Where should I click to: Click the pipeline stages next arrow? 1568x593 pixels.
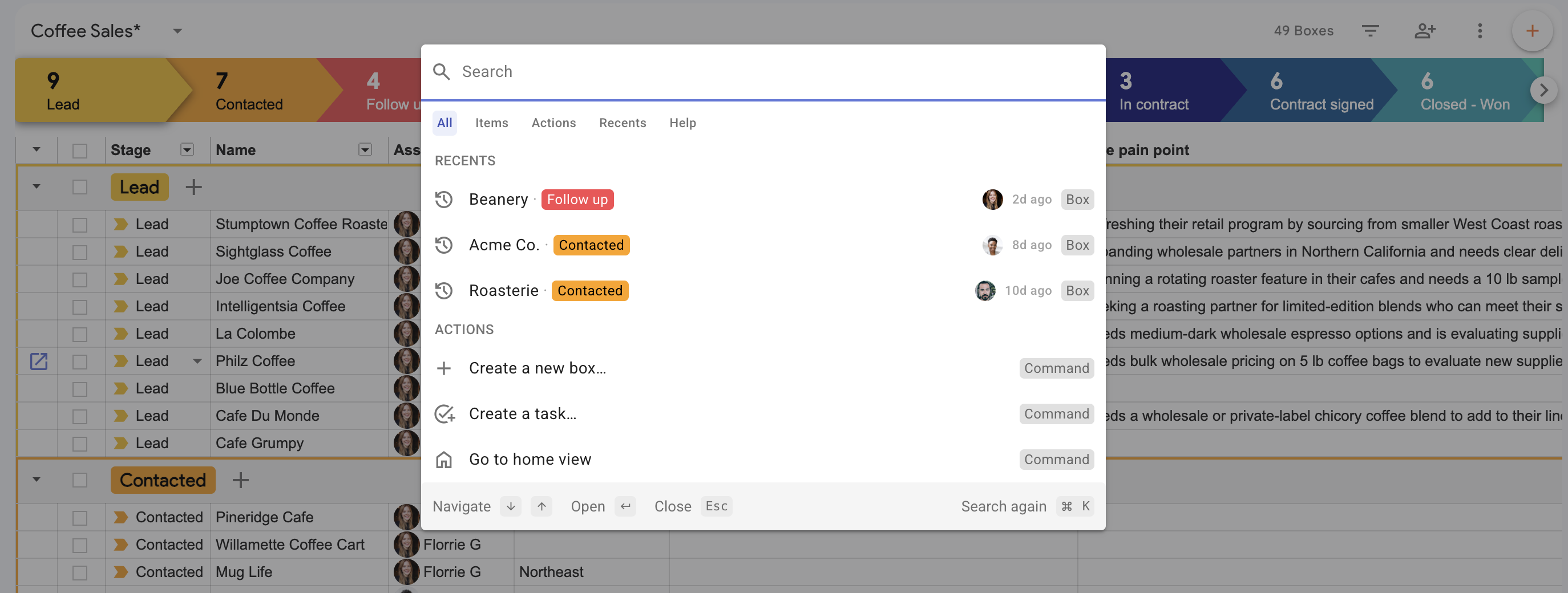1543,91
